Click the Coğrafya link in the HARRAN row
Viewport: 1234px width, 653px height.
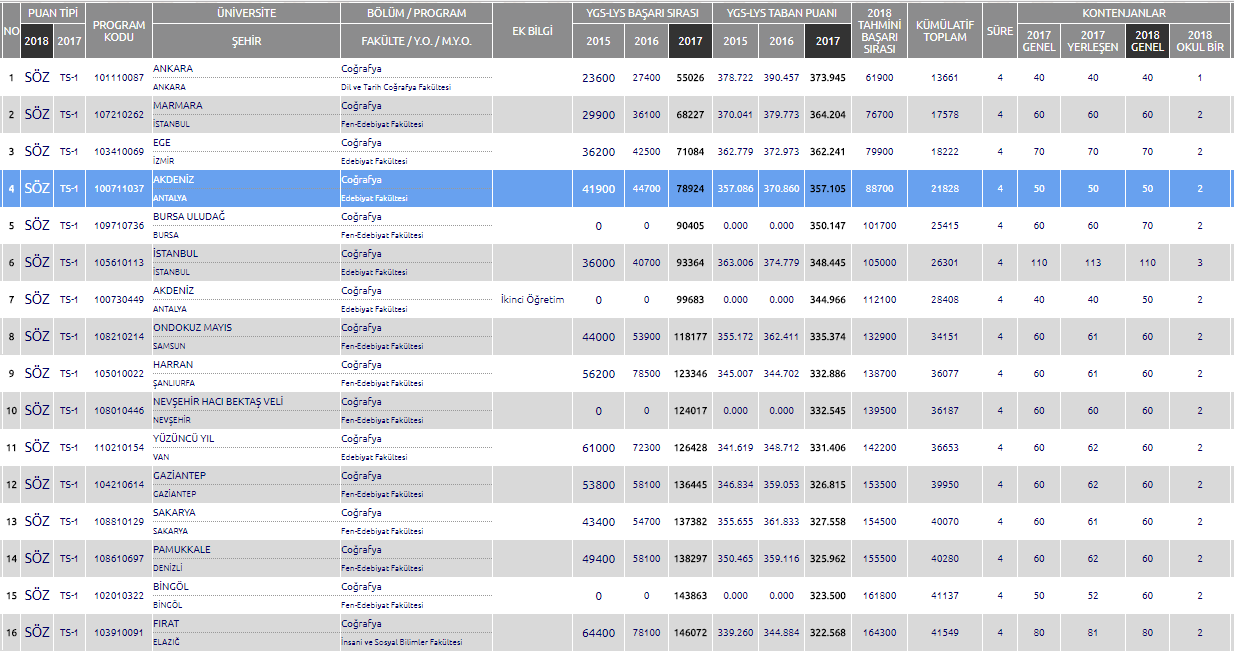[361, 365]
